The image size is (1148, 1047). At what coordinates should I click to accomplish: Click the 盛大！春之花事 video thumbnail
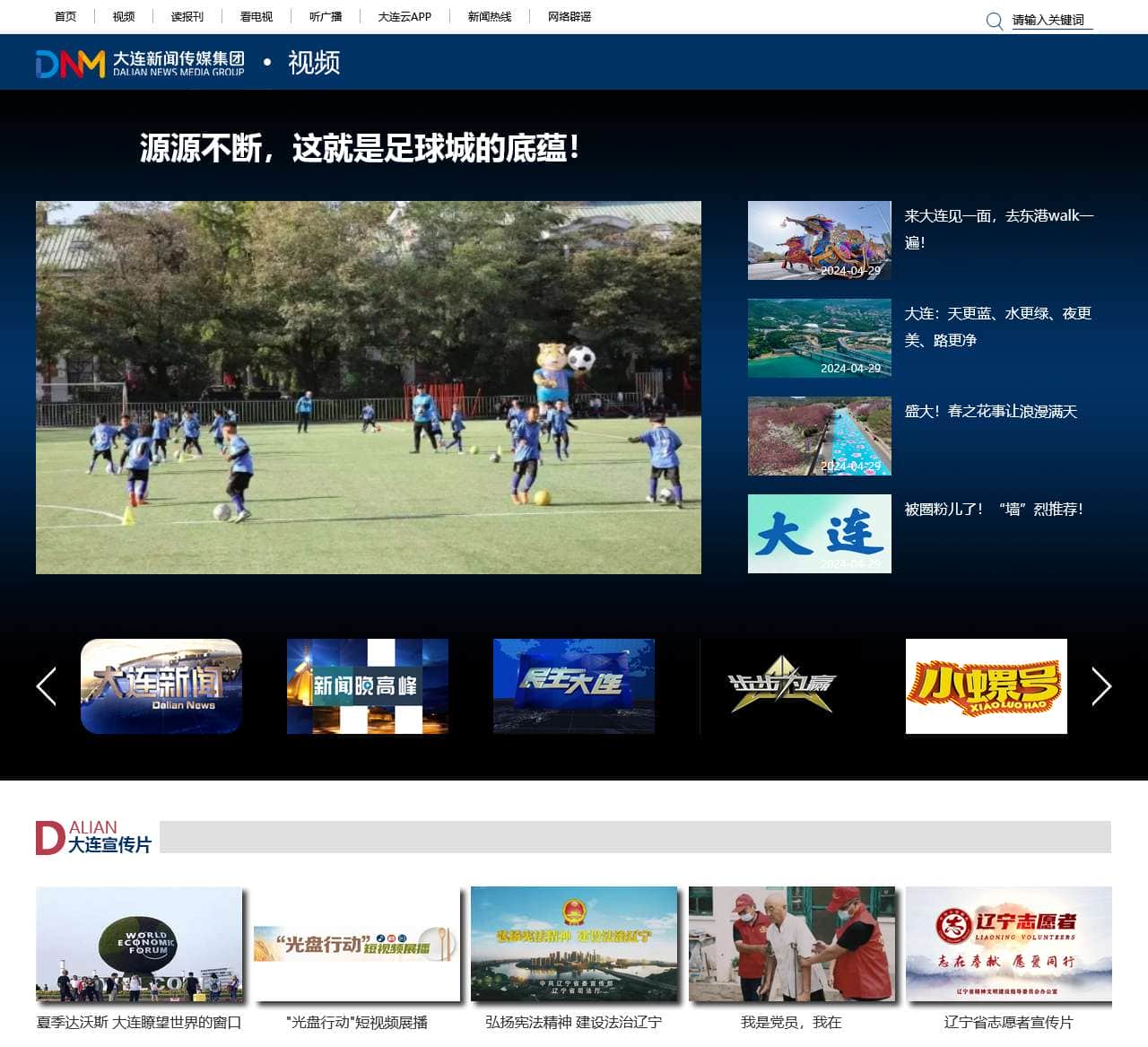819,435
